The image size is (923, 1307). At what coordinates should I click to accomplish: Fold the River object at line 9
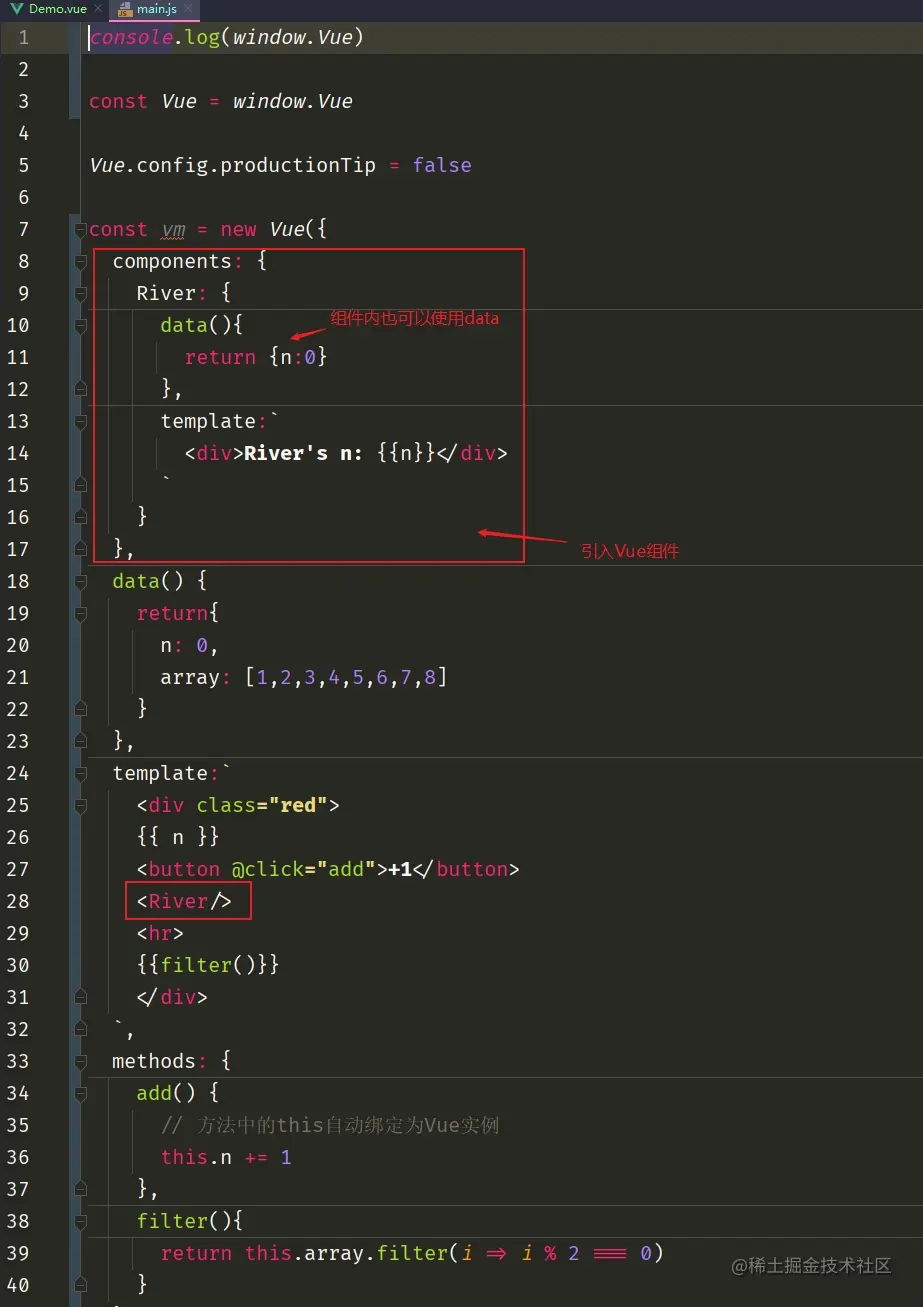80,294
